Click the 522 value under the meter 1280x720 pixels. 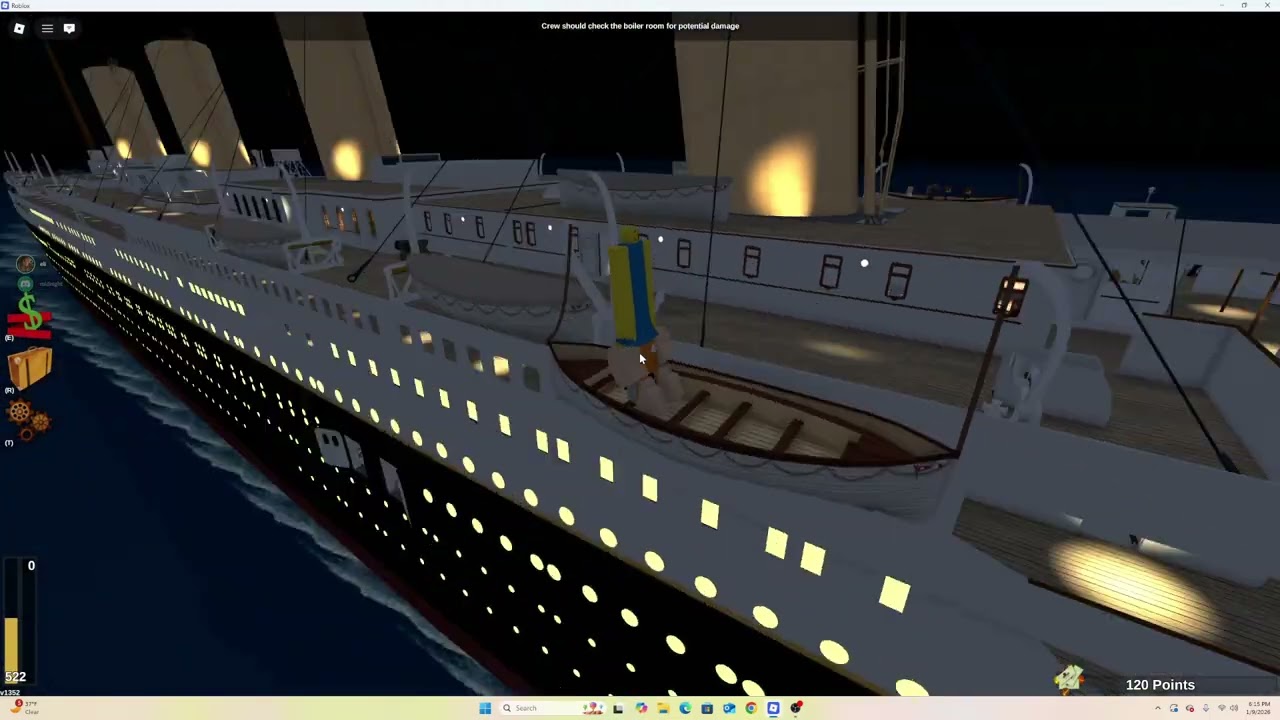15,677
